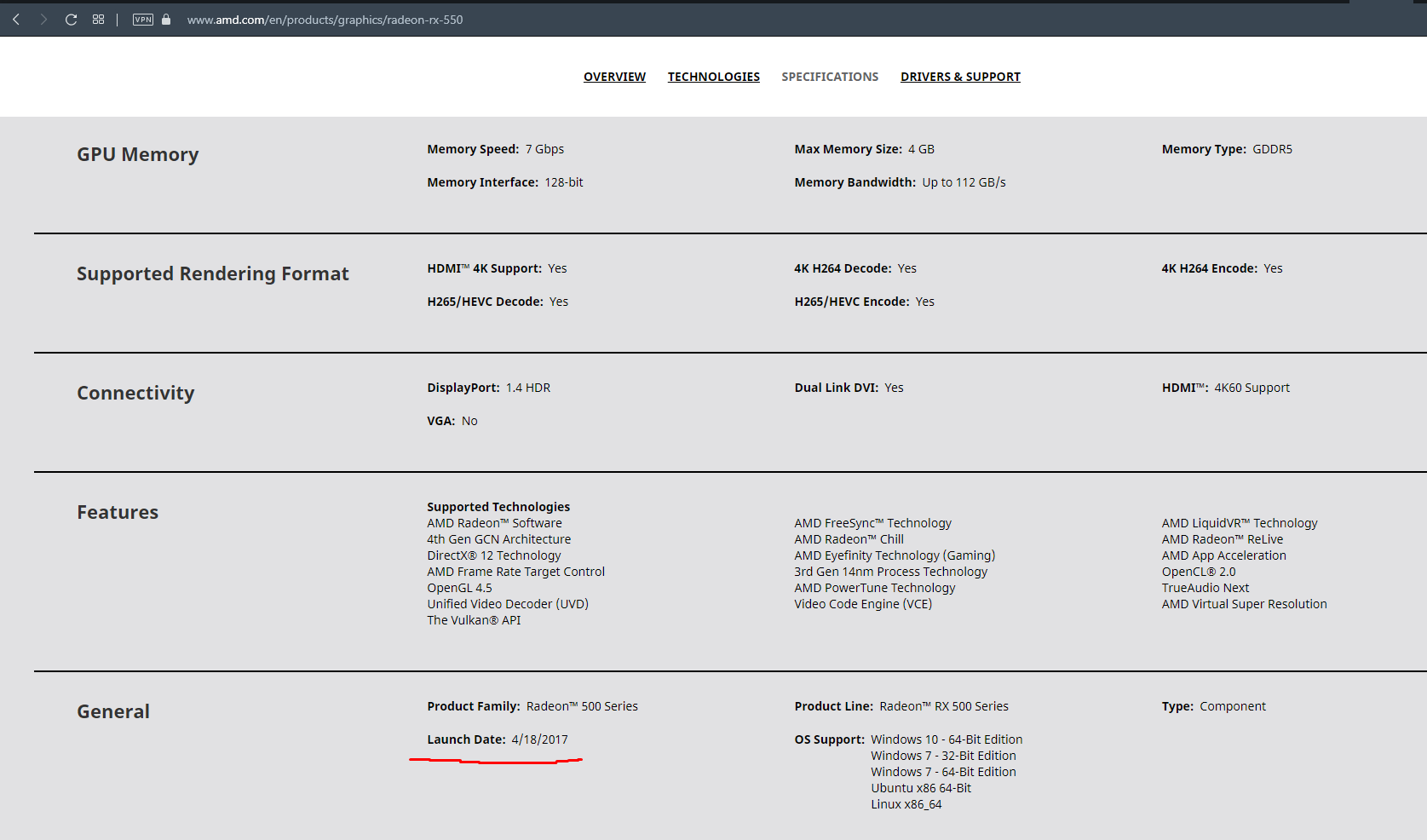Click AMD FreeSync Technology feature
The height and width of the screenshot is (840, 1427).
(873, 523)
